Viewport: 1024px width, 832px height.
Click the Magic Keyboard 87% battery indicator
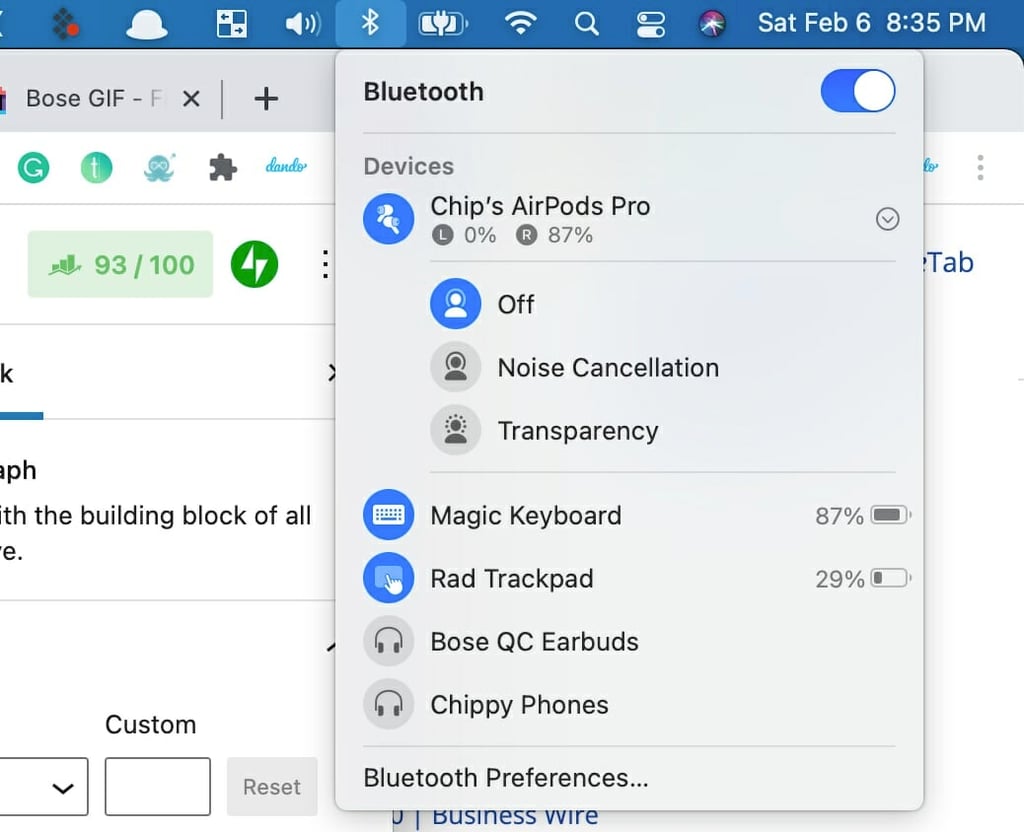(863, 515)
